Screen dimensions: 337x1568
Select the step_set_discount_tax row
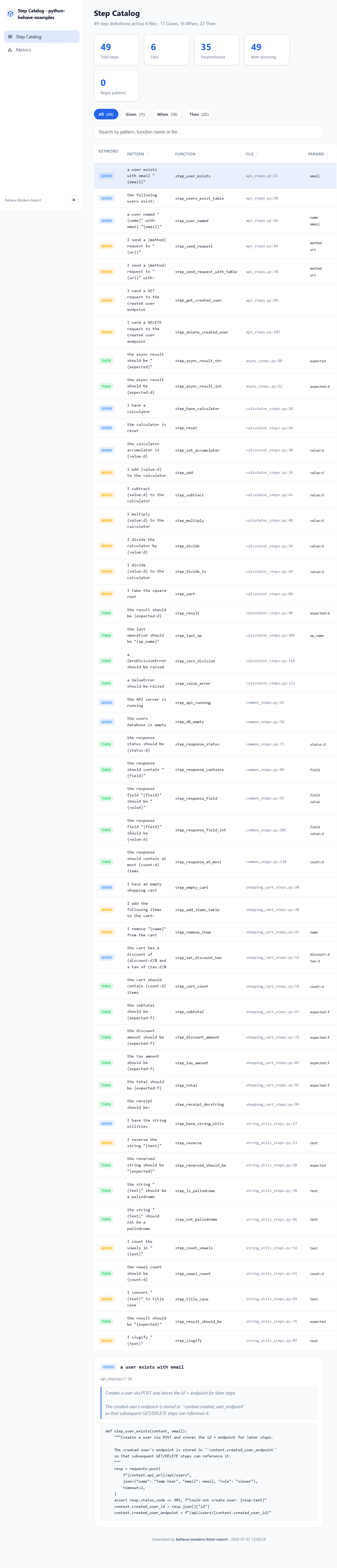click(215, 957)
